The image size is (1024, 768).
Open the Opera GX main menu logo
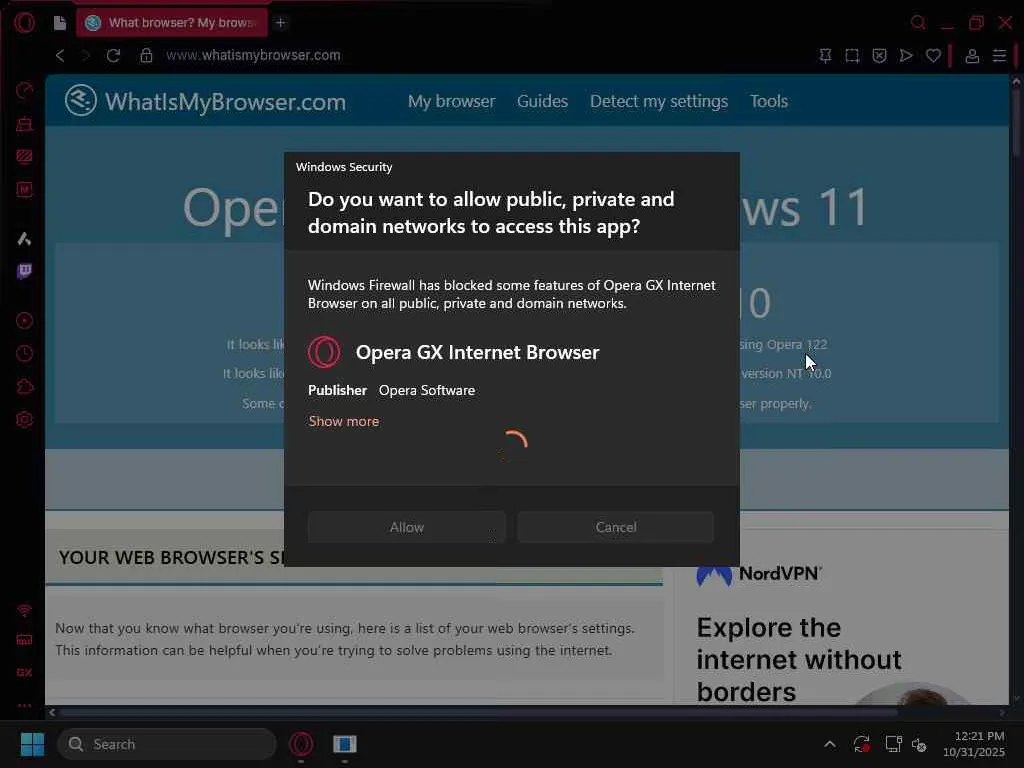25,23
